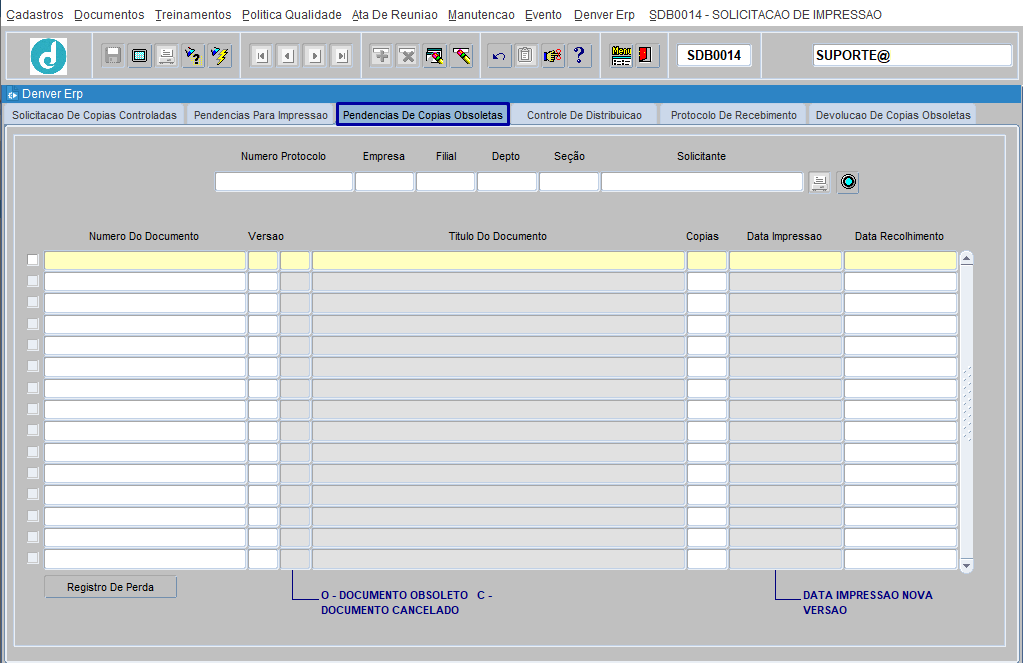Switch to Devolucao De Copias Obsoletas tab

click(893, 115)
